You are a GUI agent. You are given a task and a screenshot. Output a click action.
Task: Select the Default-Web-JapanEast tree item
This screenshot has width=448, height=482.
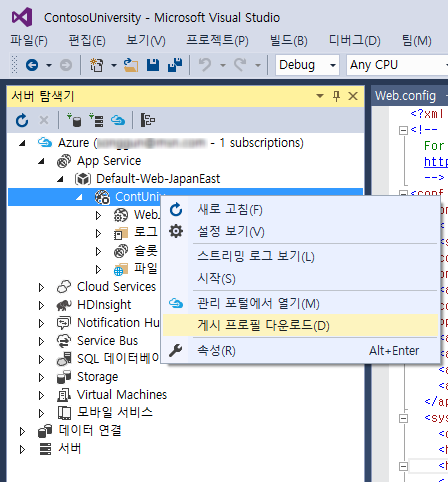point(158,179)
